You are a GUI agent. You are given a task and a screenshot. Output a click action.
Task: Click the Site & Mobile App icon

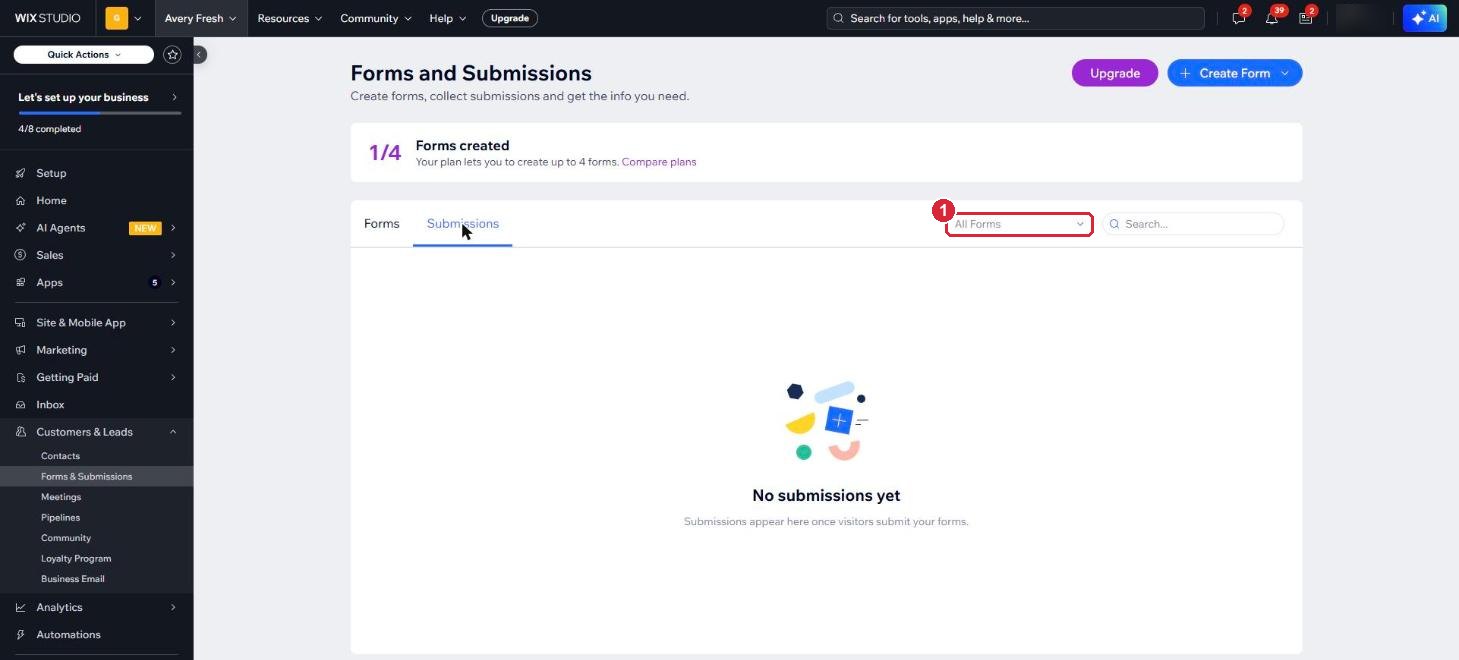20,323
